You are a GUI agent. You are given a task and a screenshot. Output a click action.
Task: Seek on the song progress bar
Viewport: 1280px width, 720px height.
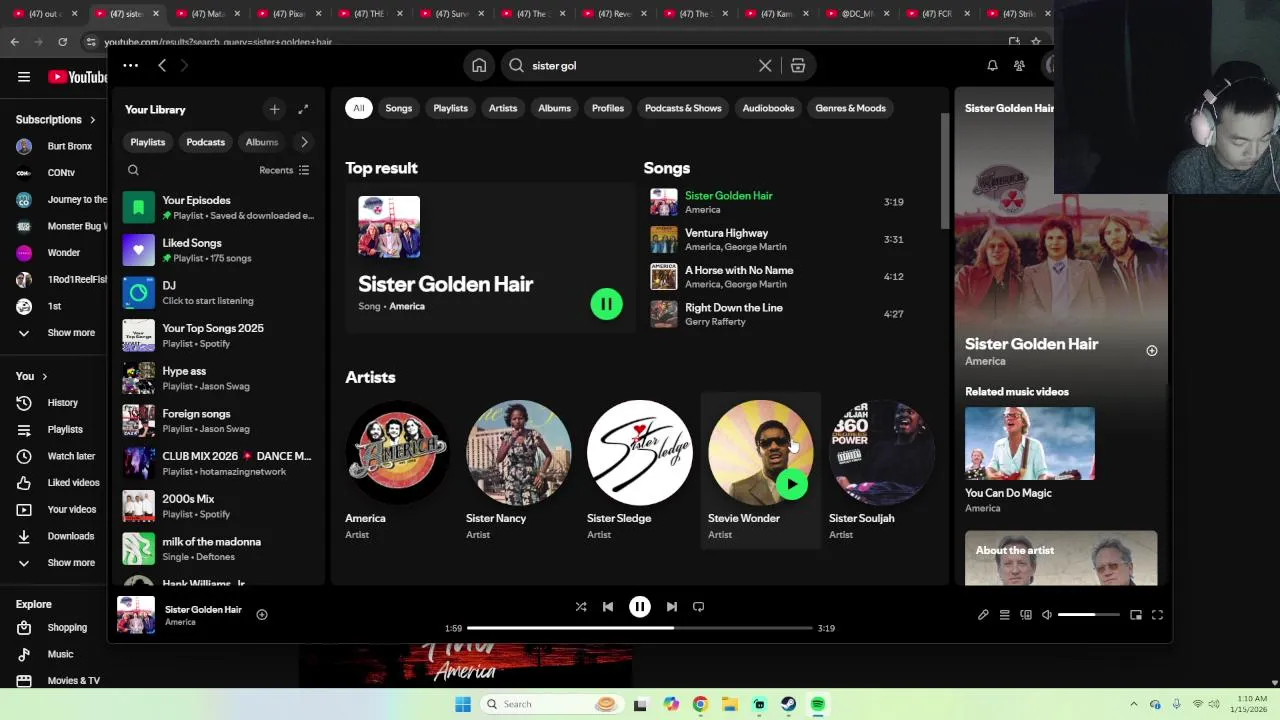(x=640, y=628)
